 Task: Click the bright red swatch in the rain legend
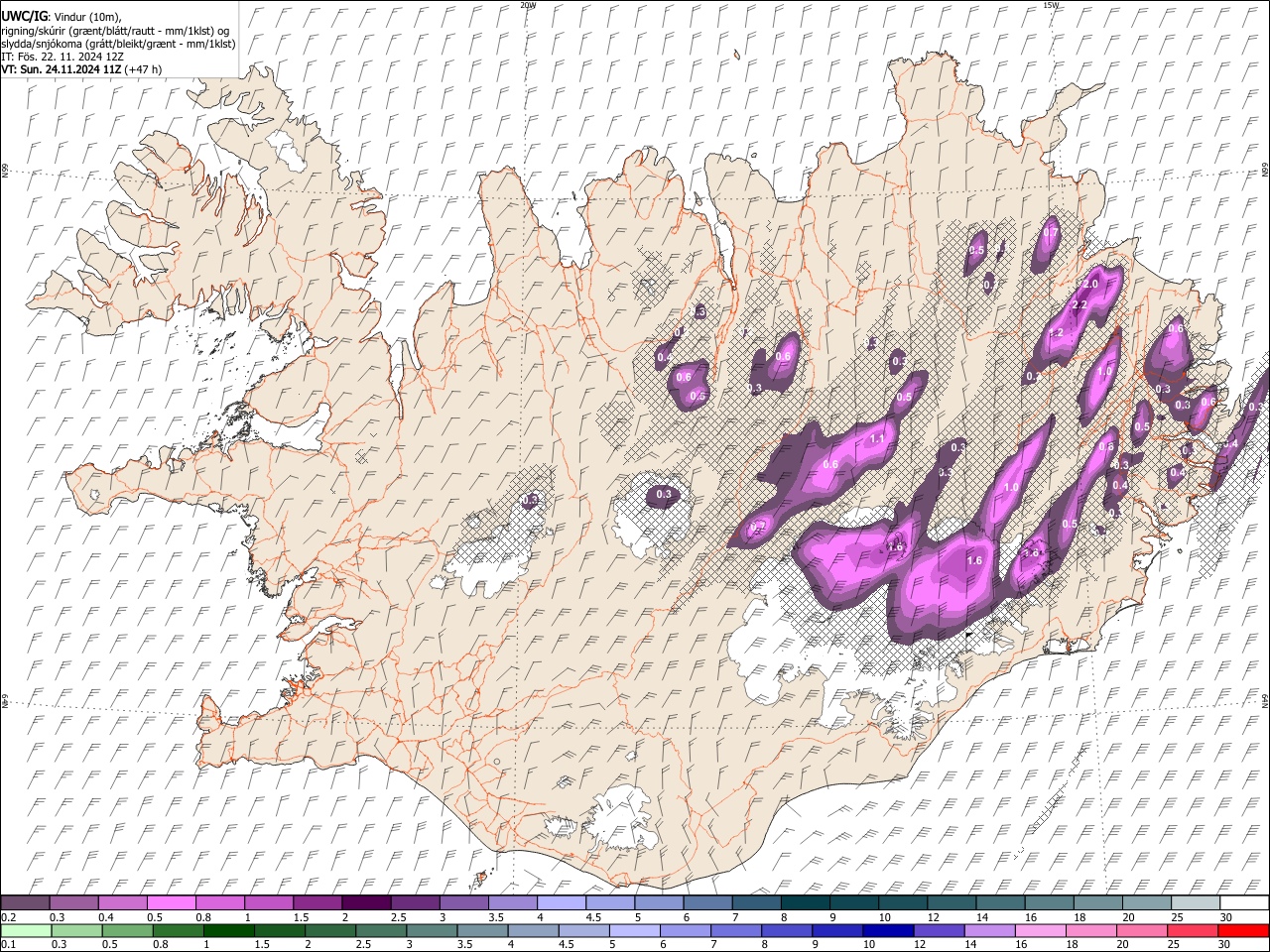coord(1242,930)
